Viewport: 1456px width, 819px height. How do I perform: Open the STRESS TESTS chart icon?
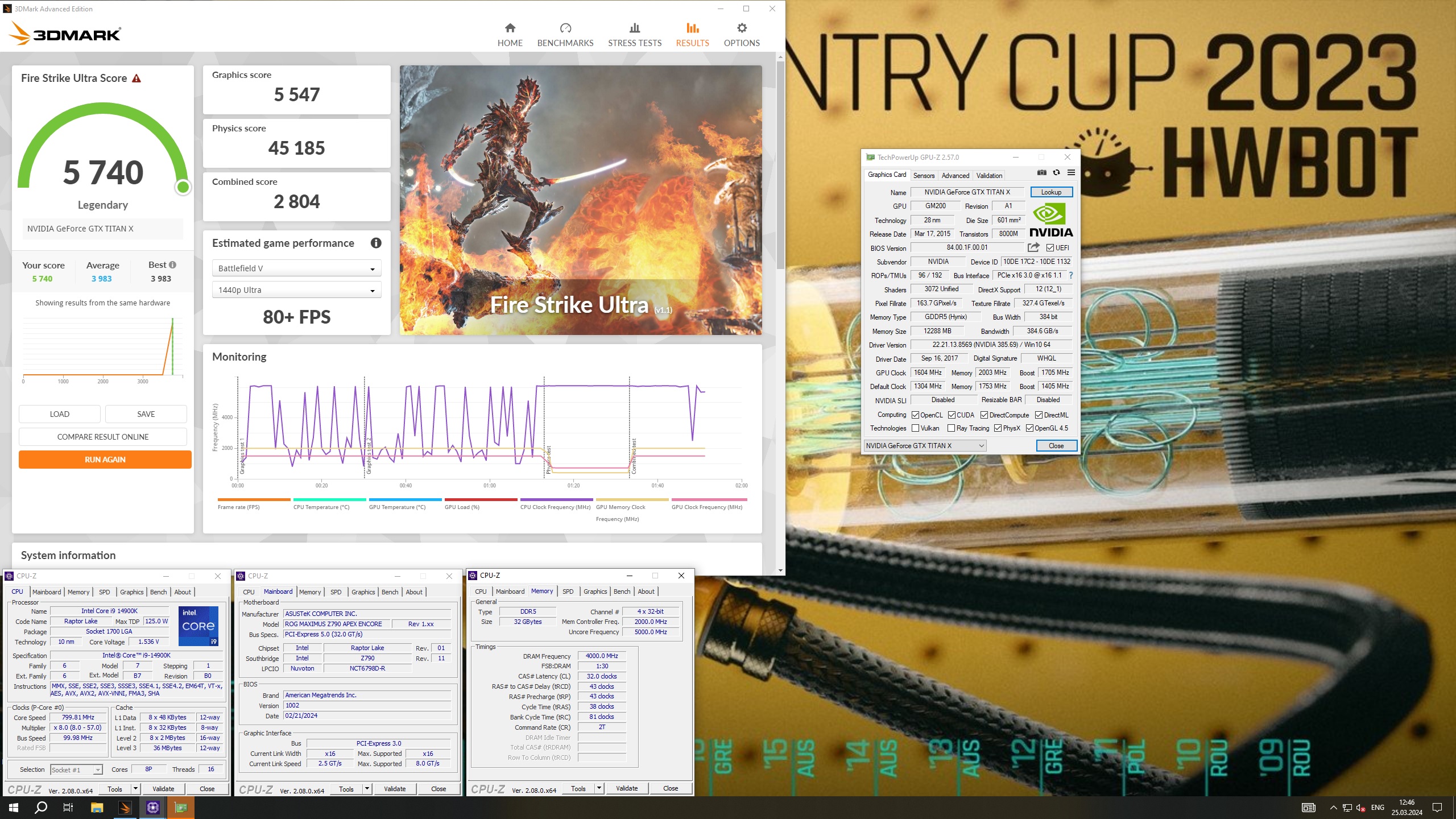point(635,28)
